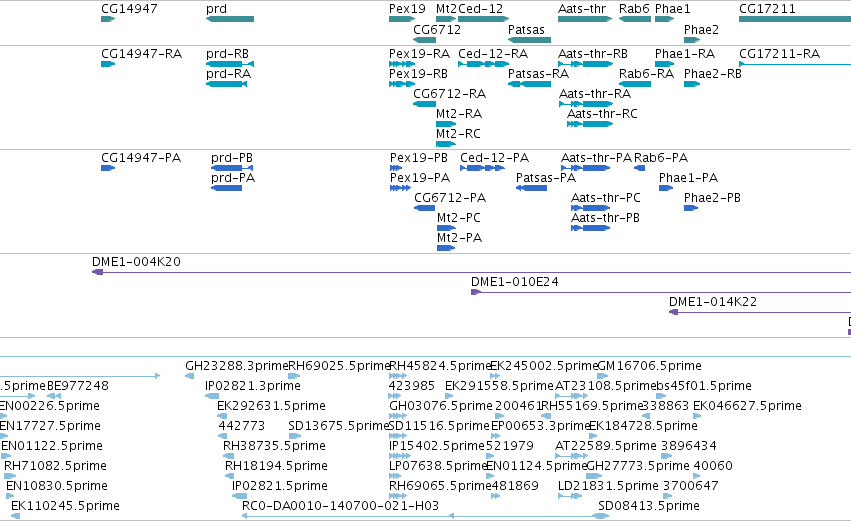Click the prd-RA transcript label
The image size is (851, 521).
(228, 74)
